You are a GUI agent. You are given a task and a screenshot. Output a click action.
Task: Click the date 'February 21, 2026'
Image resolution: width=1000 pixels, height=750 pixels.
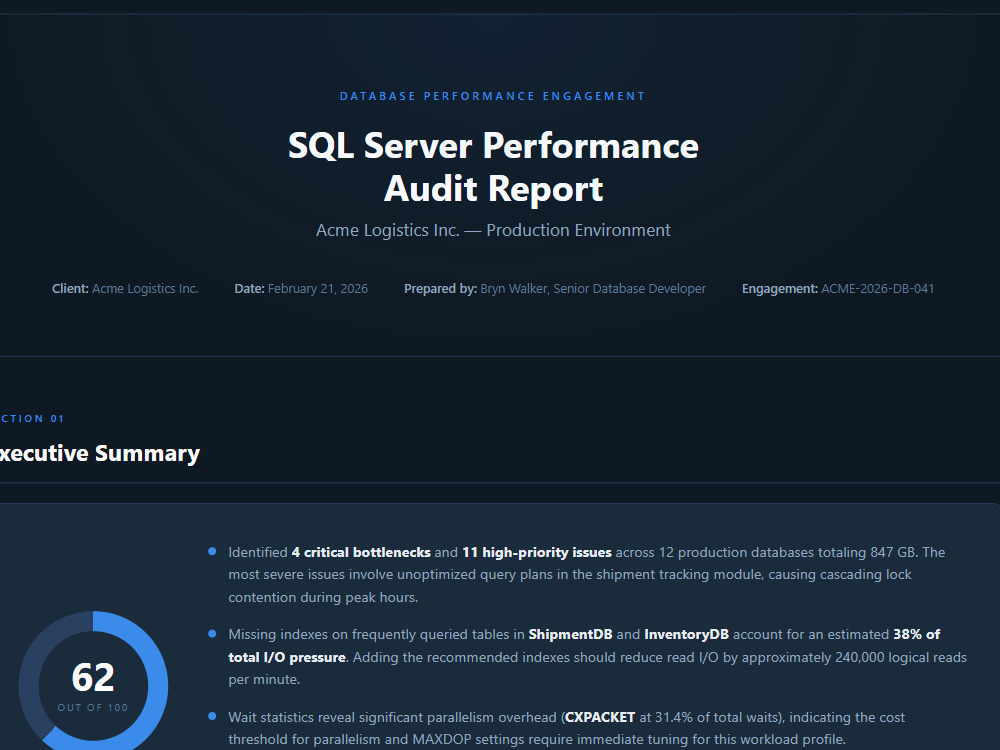pos(318,289)
